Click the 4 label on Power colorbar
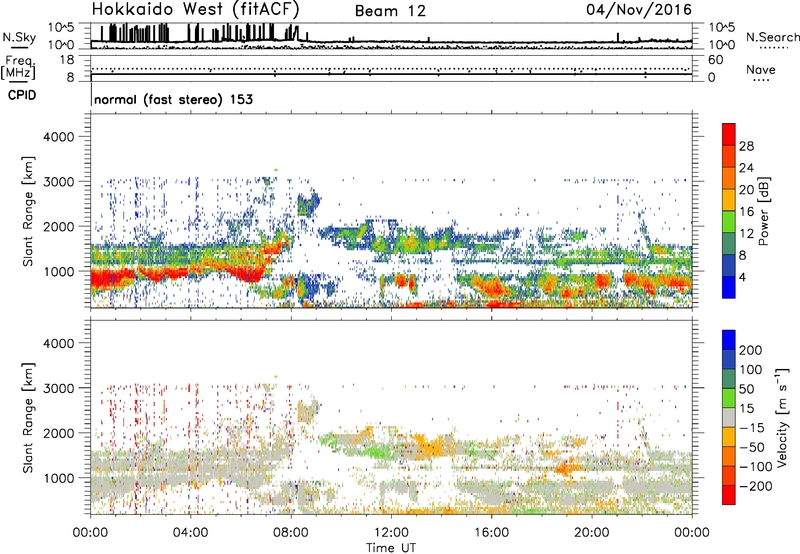This screenshot has height=554, width=800. (742, 277)
